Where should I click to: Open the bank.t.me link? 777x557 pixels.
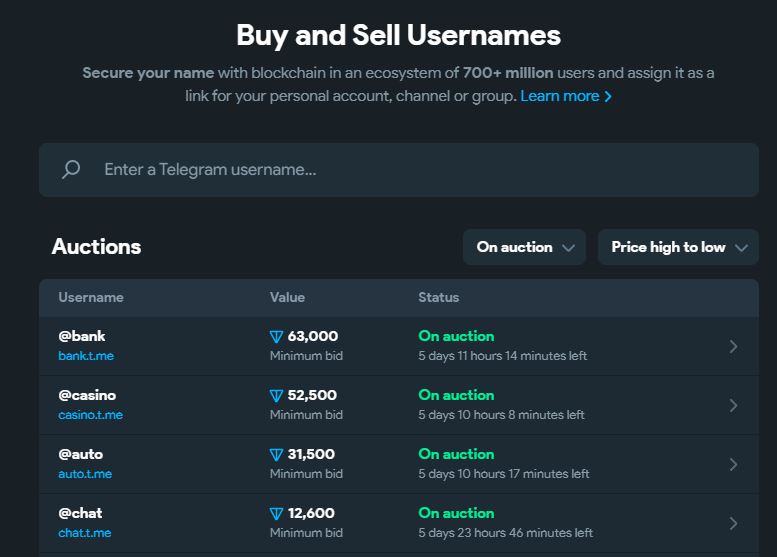click(x=86, y=356)
